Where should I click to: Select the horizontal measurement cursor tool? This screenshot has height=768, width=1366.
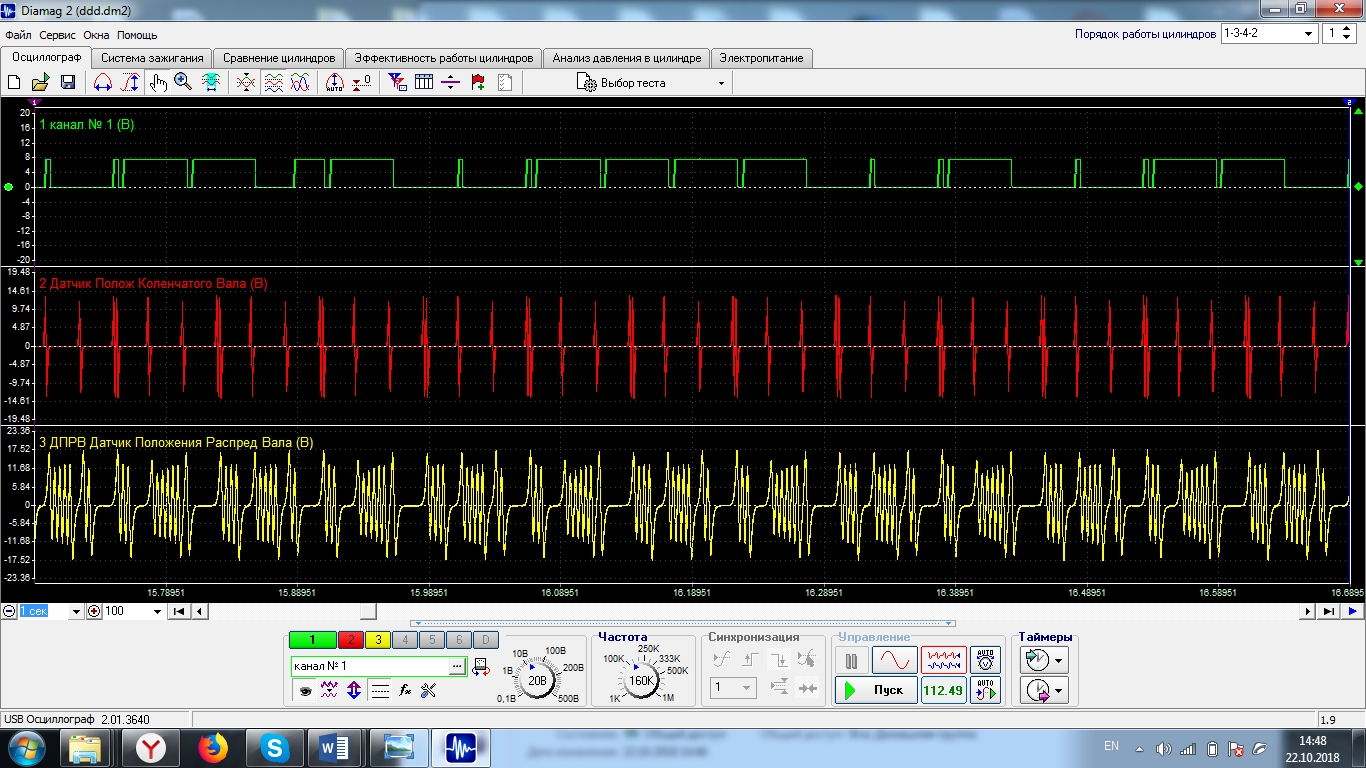tap(102, 83)
